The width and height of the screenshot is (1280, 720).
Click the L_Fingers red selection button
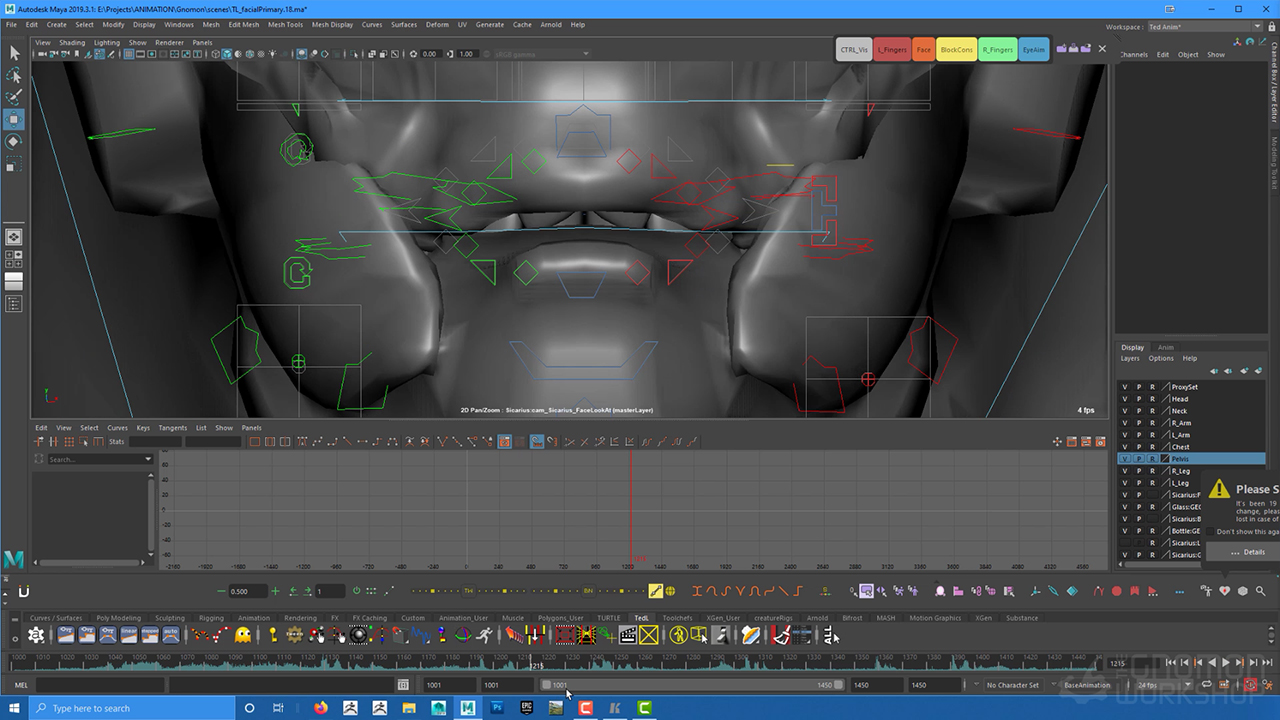tap(891, 49)
